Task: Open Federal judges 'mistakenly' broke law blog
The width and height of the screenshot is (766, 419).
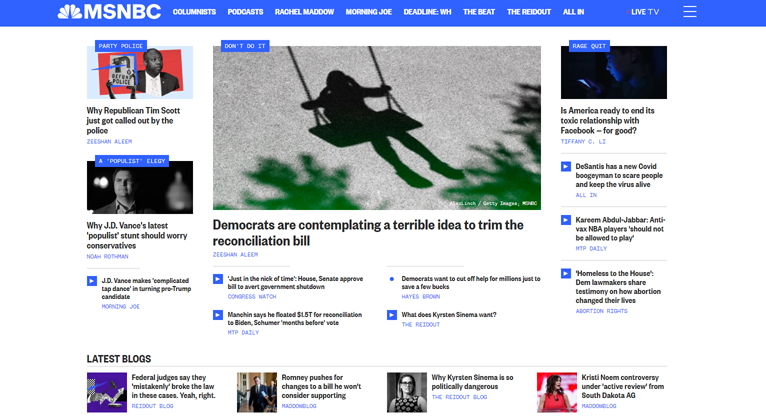Action: [173, 386]
